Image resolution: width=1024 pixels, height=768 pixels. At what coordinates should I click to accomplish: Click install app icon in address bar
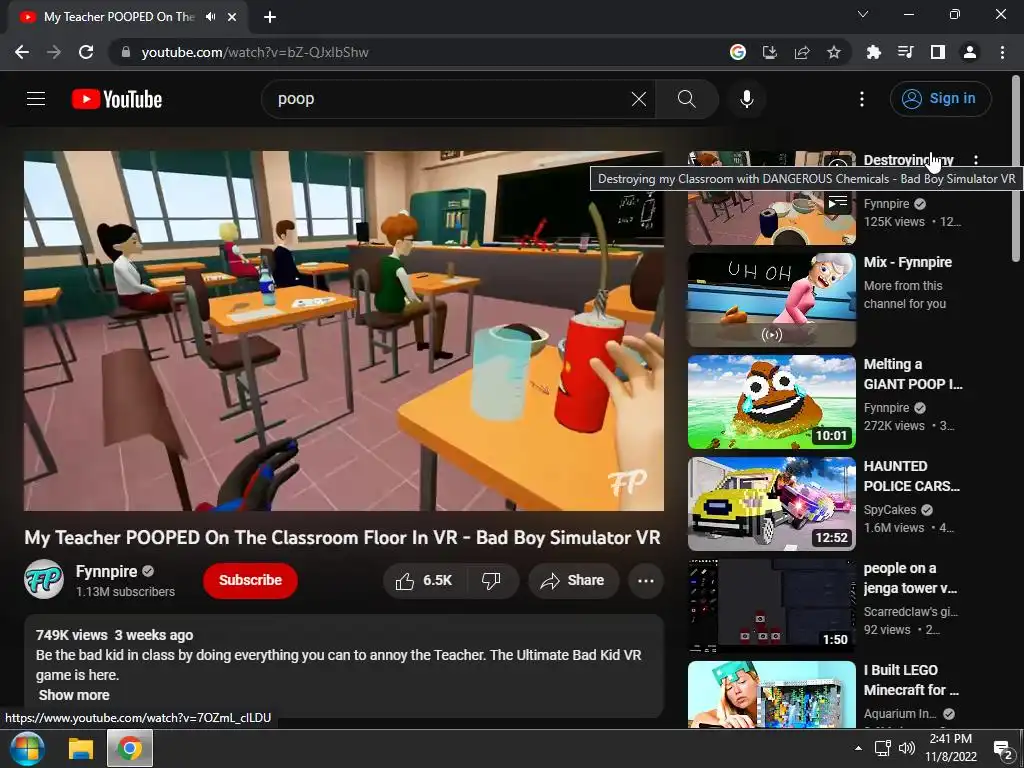click(x=770, y=52)
